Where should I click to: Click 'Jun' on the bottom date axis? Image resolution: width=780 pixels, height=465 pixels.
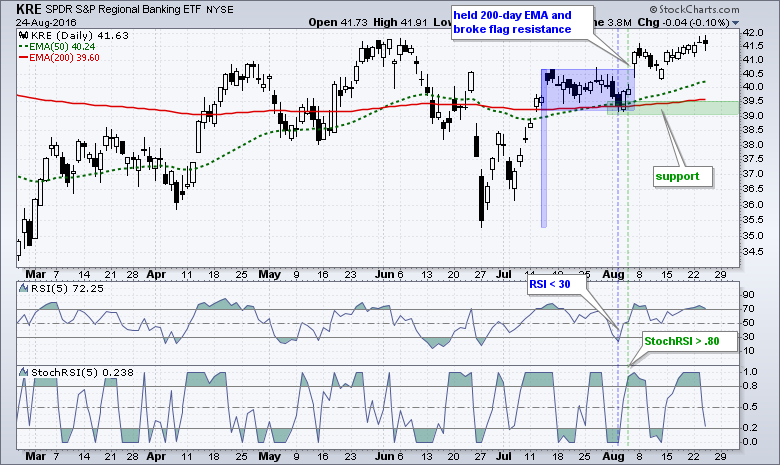click(x=385, y=457)
